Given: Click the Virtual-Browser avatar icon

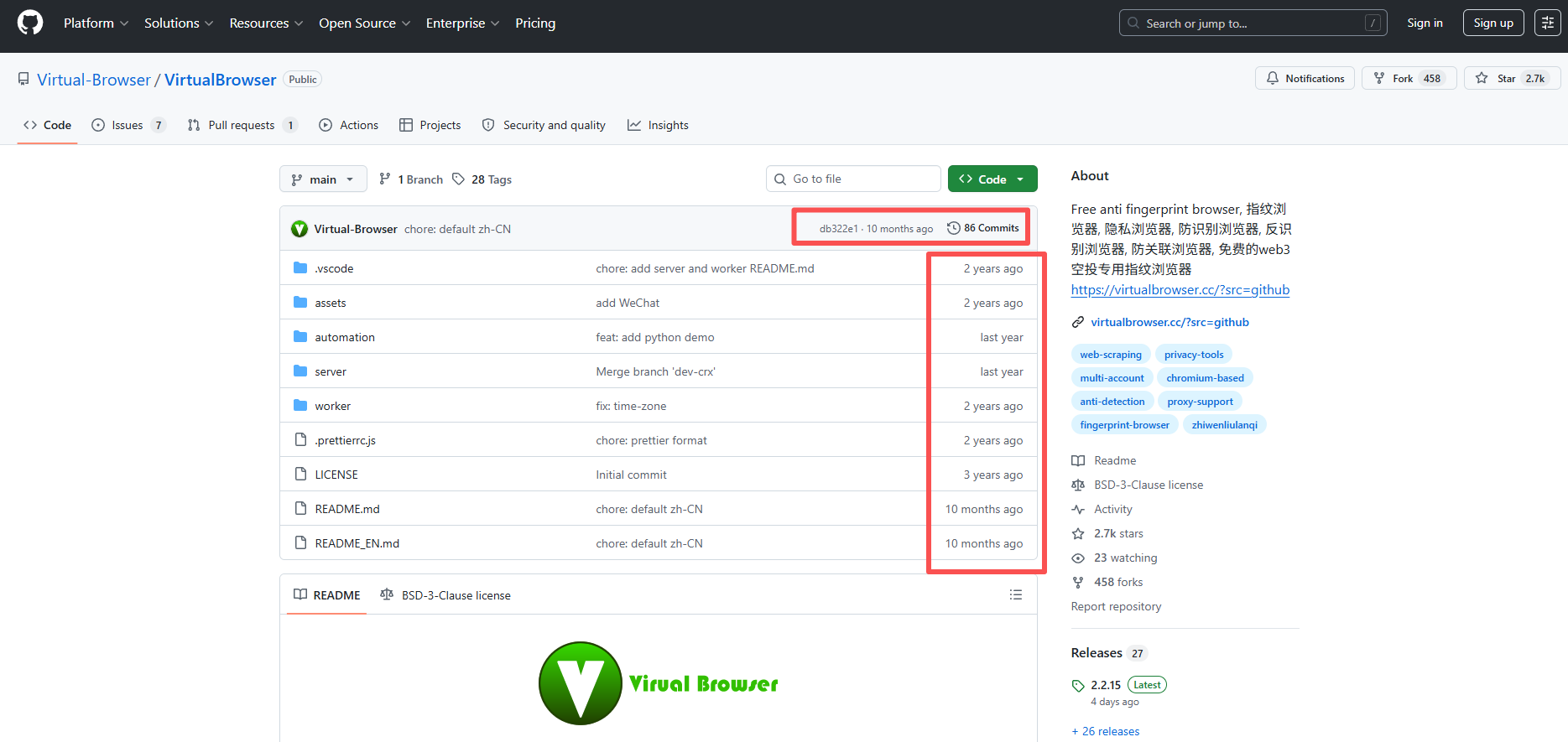Looking at the screenshot, I should point(300,229).
